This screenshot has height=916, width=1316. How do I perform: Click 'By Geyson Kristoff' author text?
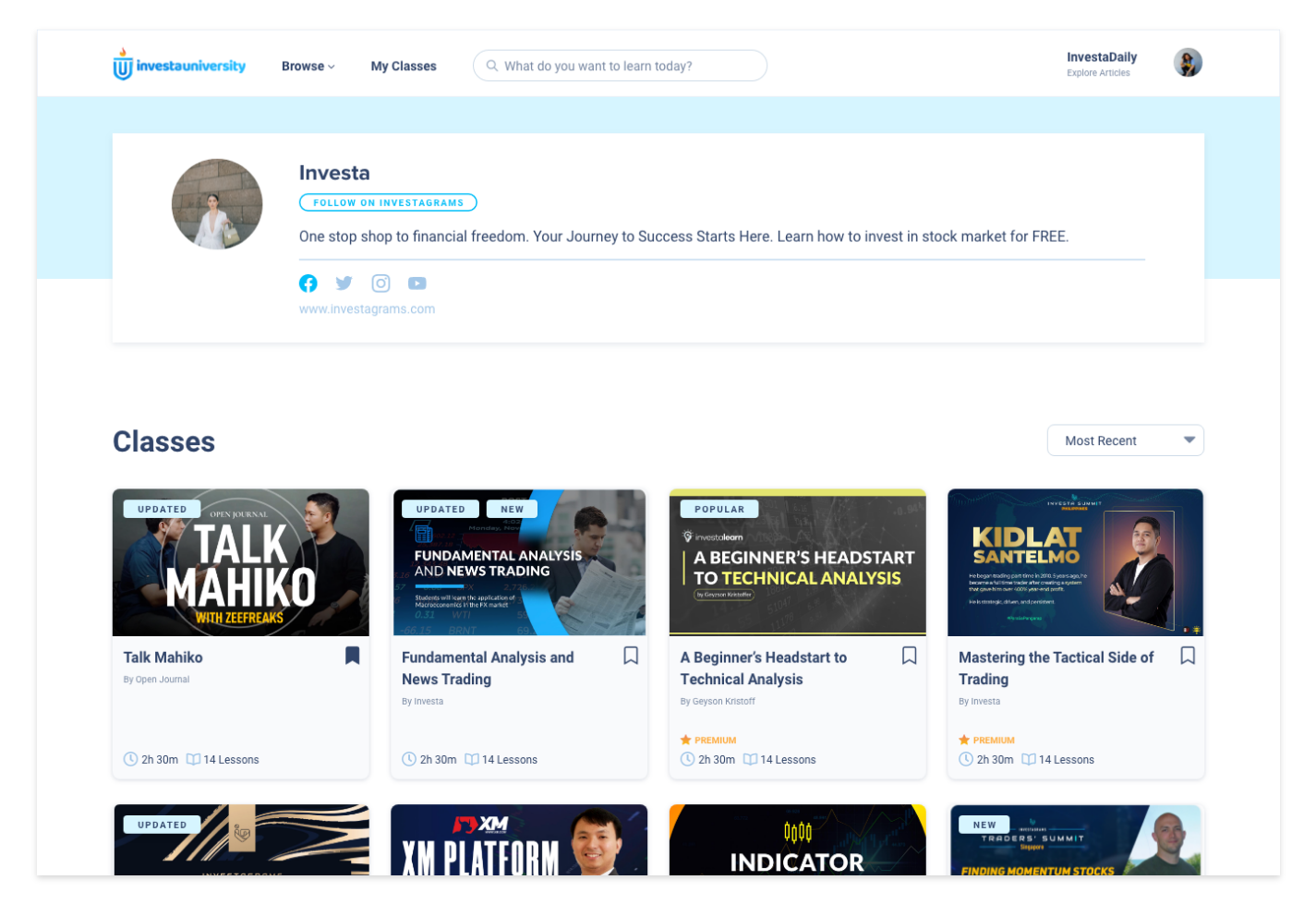pyautogui.click(x=718, y=702)
